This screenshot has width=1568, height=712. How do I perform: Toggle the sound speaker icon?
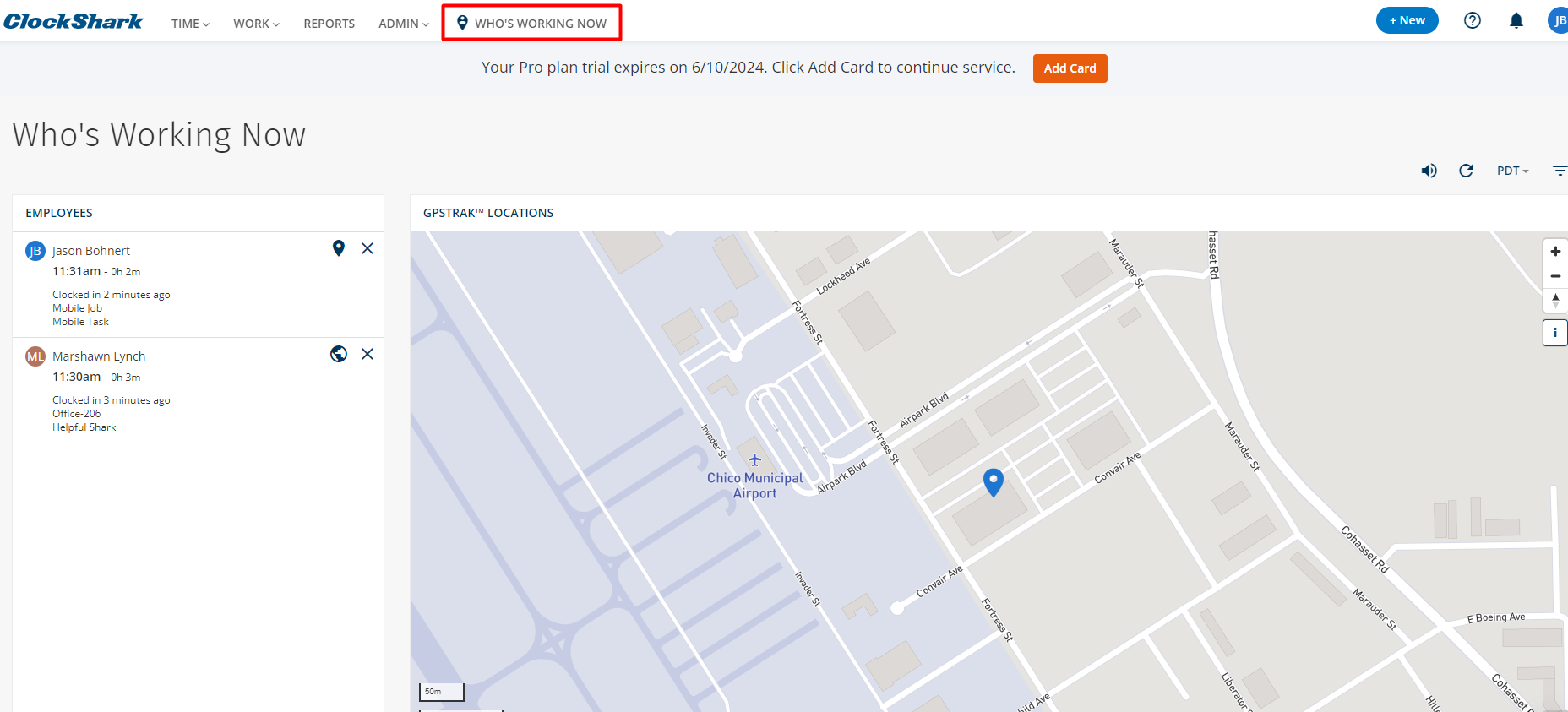pos(1429,171)
